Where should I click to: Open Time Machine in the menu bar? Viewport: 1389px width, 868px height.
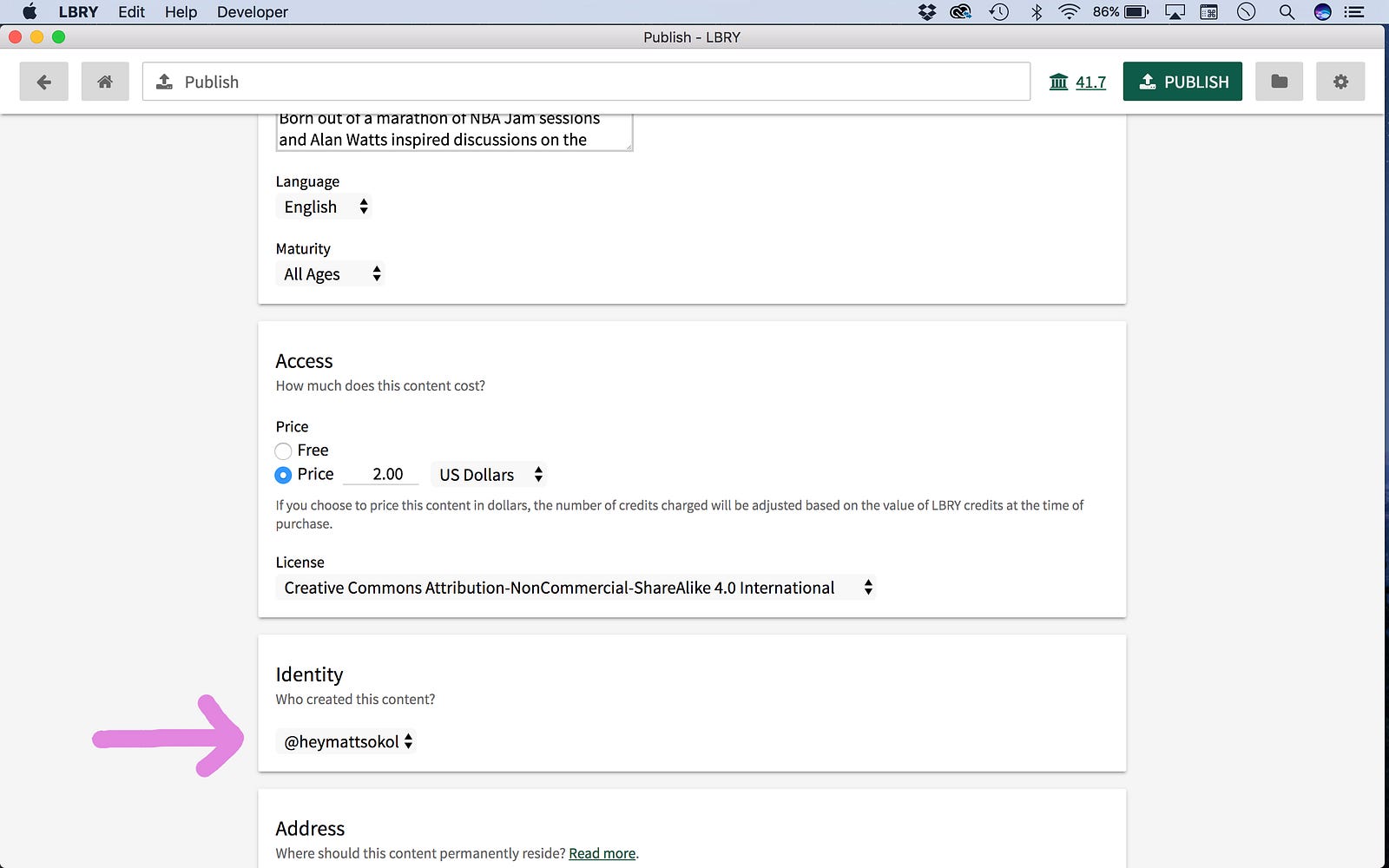click(x=999, y=12)
